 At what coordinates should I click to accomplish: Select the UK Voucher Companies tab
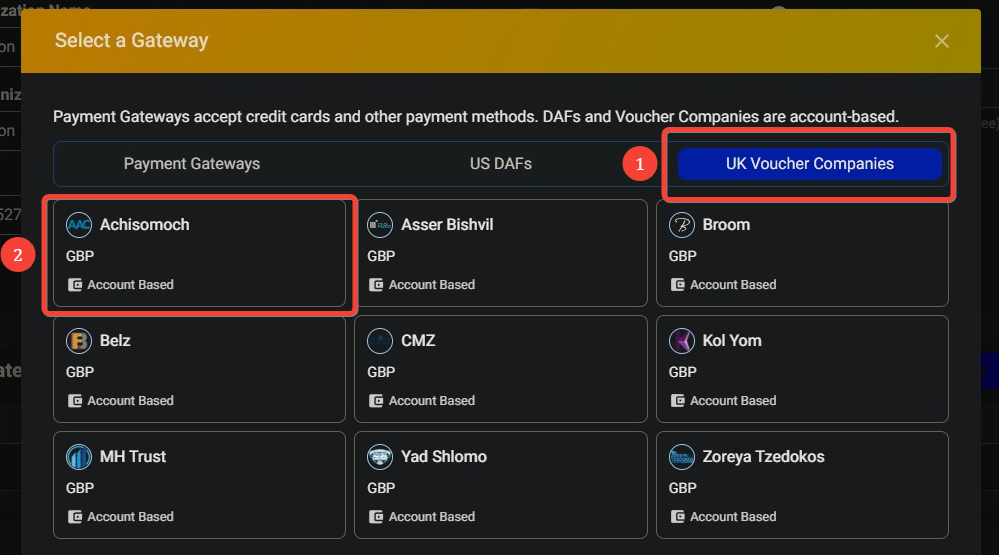810,164
